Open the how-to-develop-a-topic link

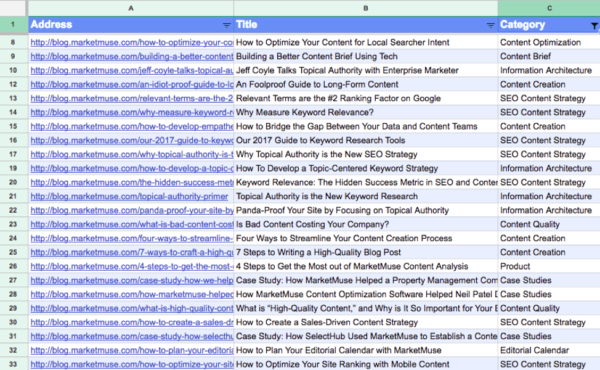132,168
